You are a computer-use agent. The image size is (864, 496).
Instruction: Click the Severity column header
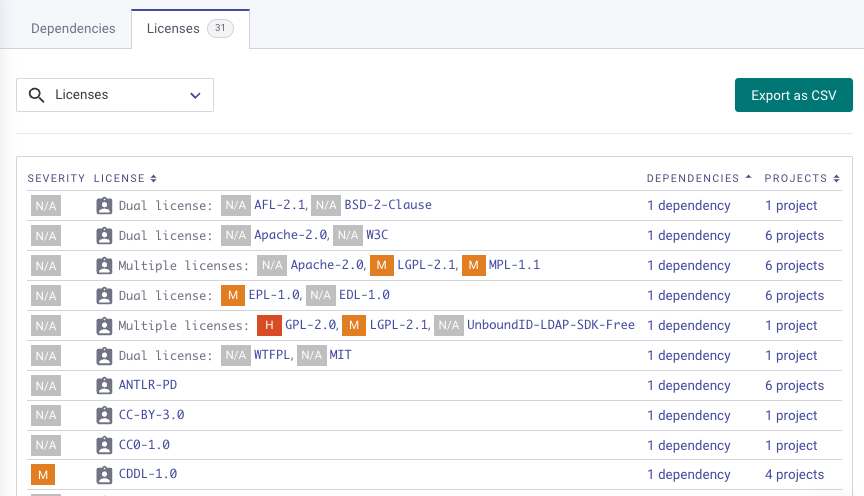tap(56, 178)
